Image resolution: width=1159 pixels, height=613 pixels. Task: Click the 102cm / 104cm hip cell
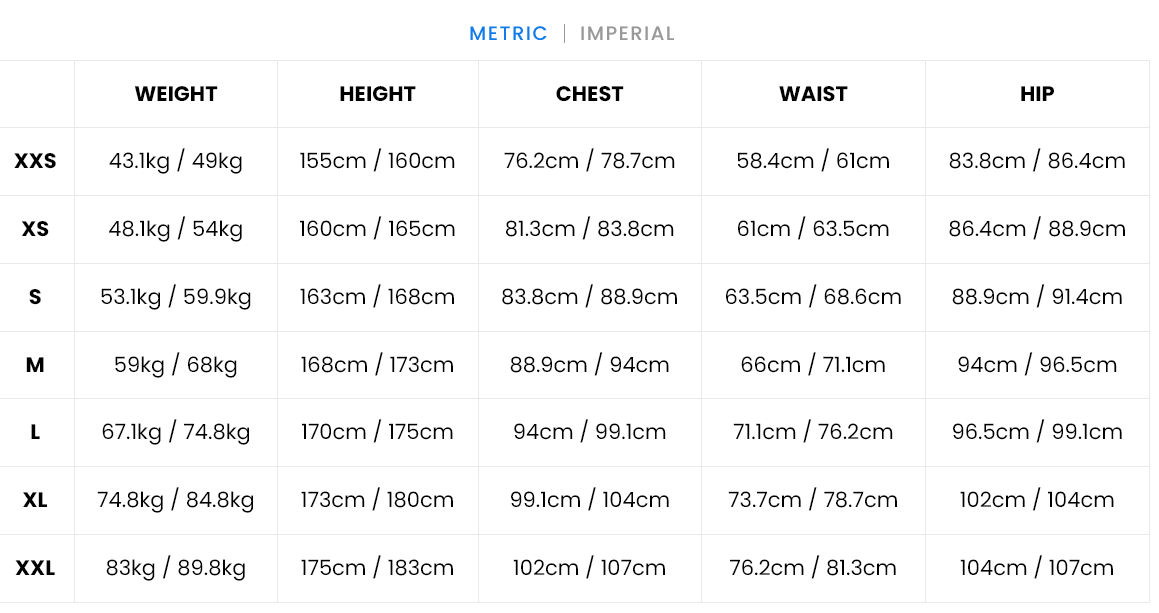tap(1037, 500)
